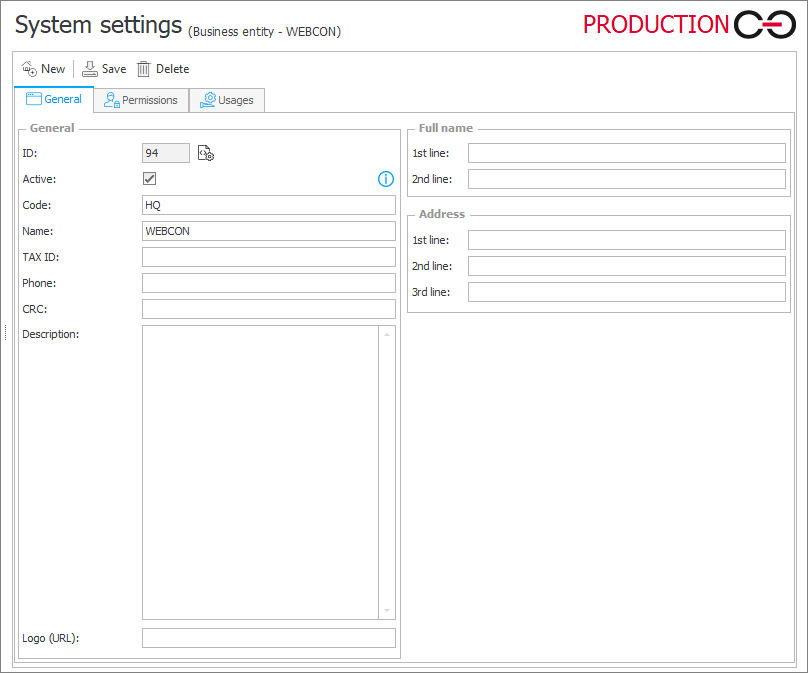Focus the Address 3rd line field

pyautogui.click(x=627, y=292)
